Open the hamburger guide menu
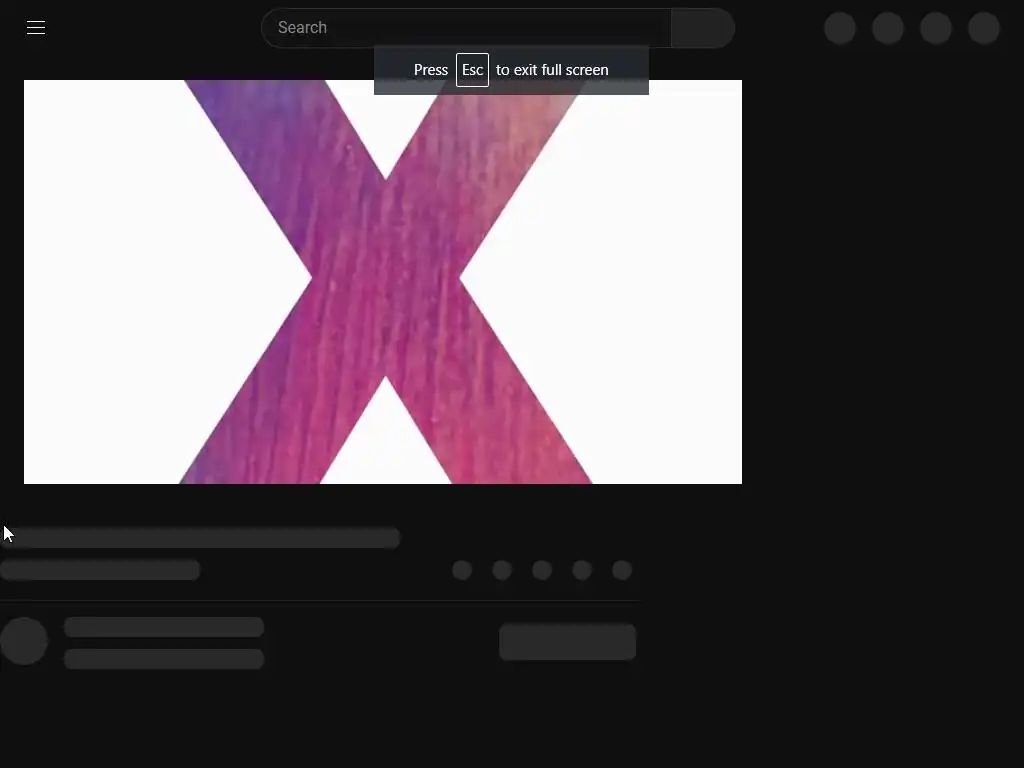This screenshot has width=1024, height=768. tap(36, 27)
